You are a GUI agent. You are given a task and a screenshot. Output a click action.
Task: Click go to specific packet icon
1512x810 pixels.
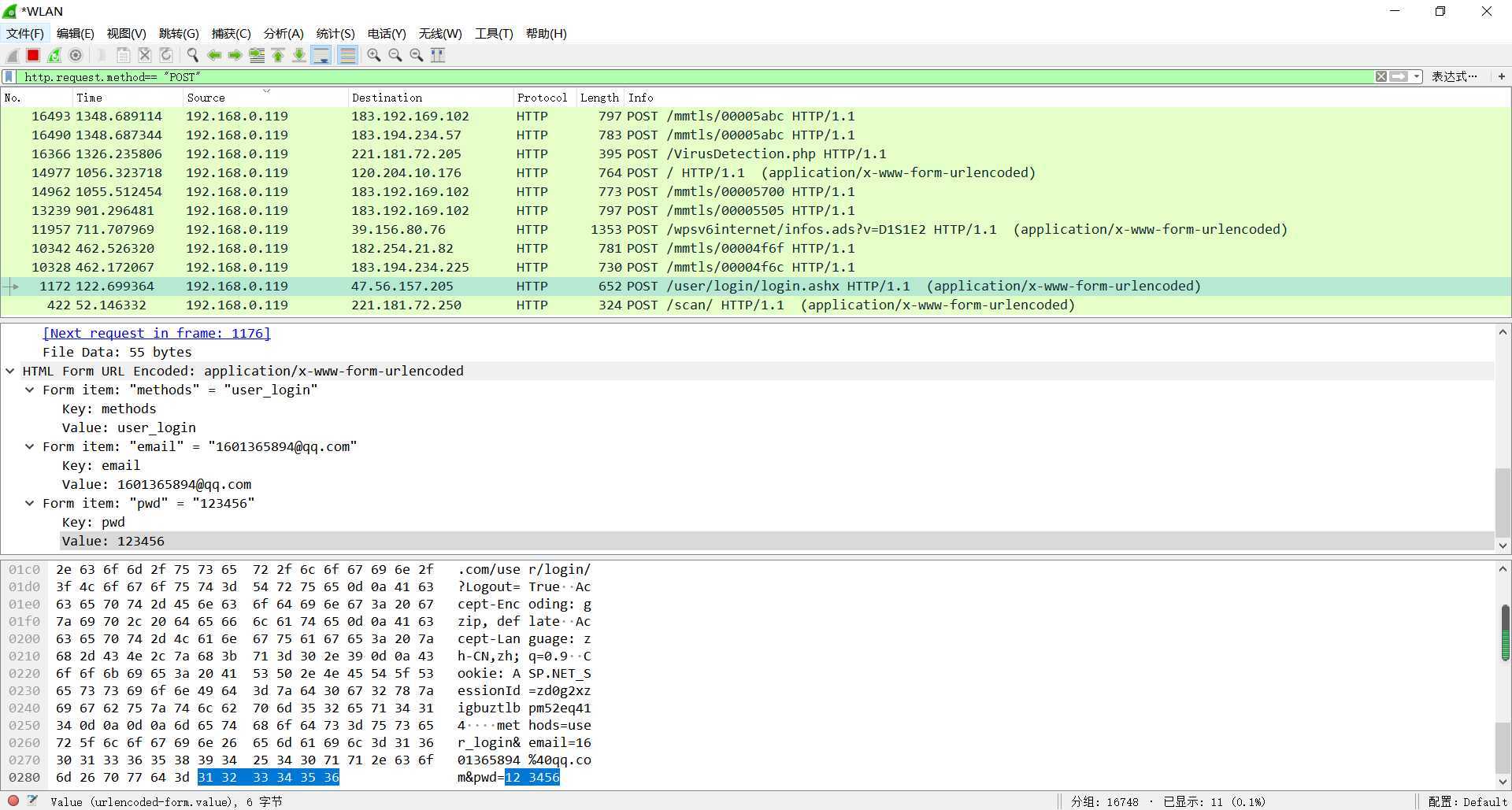[x=256, y=55]
